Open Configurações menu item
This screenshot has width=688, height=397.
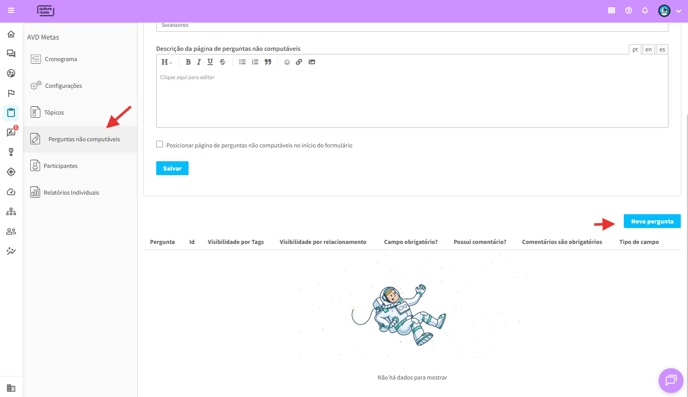click(x=80, y=86)
